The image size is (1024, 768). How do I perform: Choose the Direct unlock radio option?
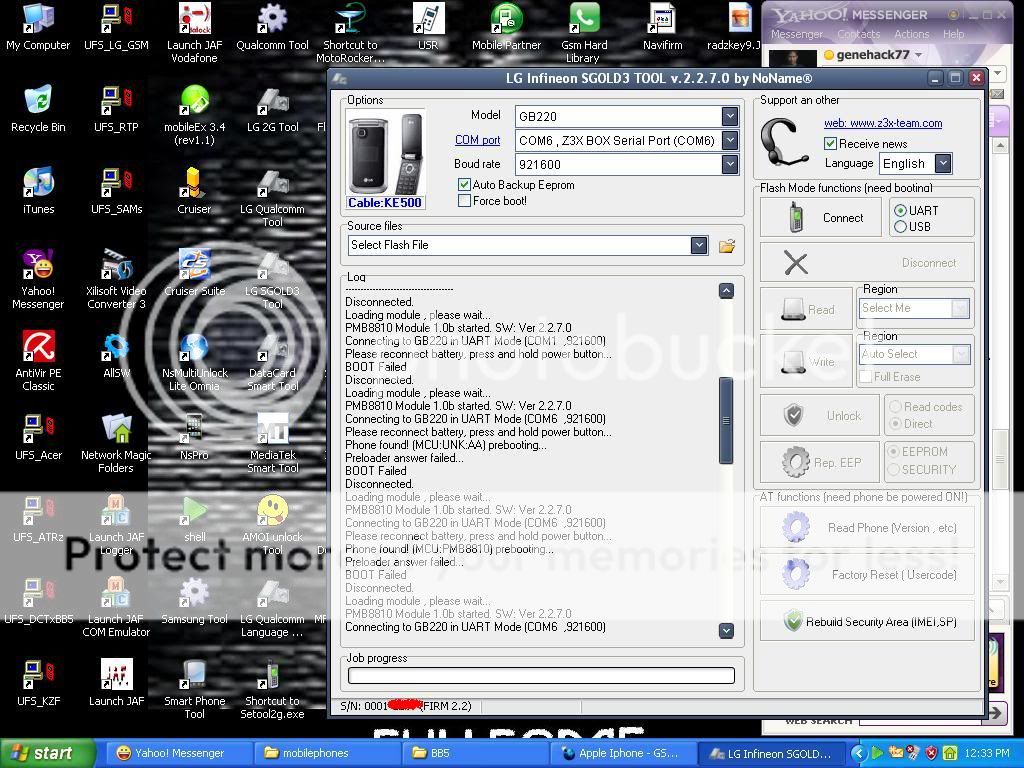click(x=895, y=424)
